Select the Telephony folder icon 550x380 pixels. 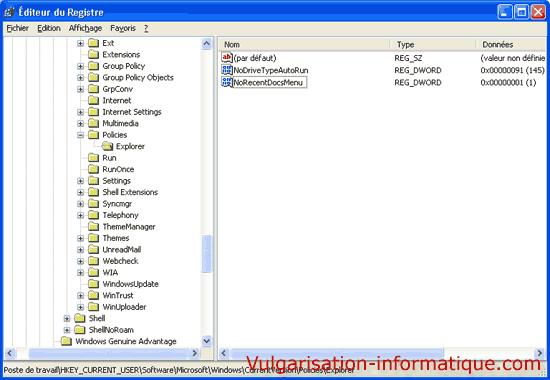click(94, 215)
